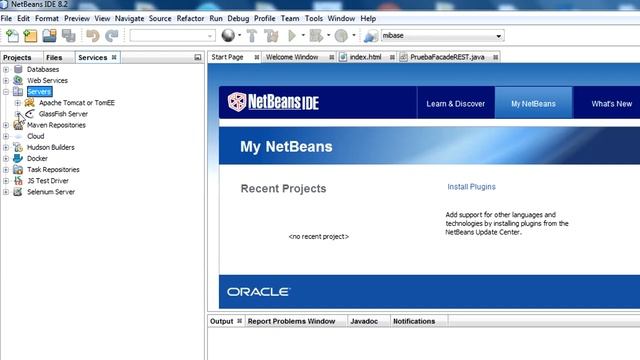The image size is (640, 360).
Task: Open the Profile Project dropdown arrow
Action: tap(353, 36)
